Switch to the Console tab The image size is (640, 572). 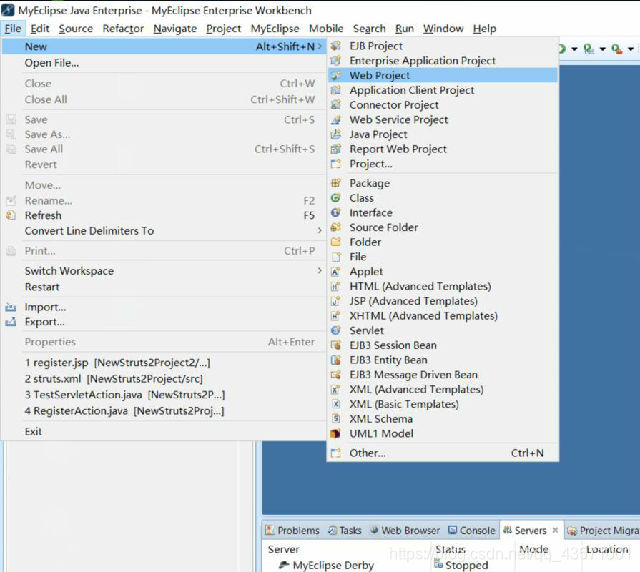(x=471, y=530)
